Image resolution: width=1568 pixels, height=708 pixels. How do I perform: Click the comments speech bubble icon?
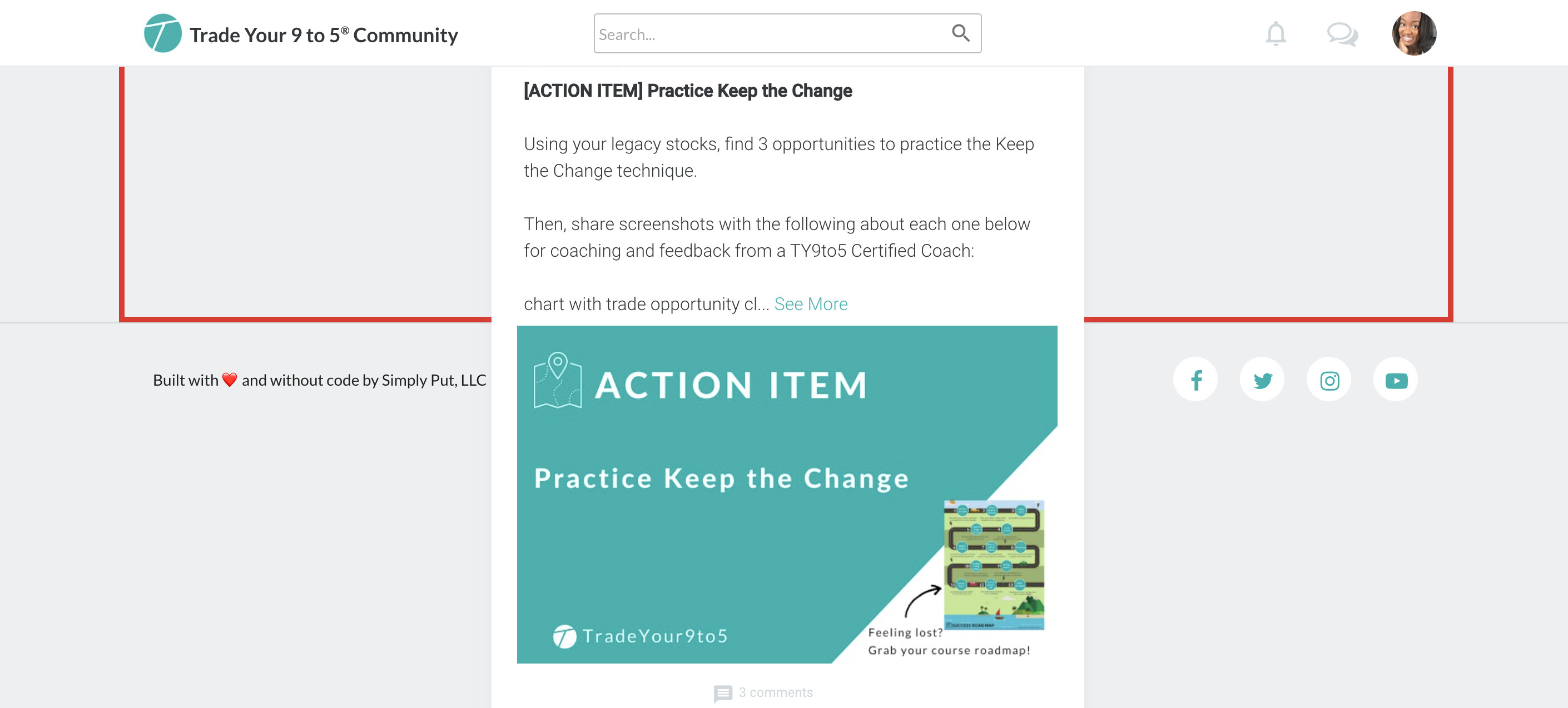[x=722, y=693]
